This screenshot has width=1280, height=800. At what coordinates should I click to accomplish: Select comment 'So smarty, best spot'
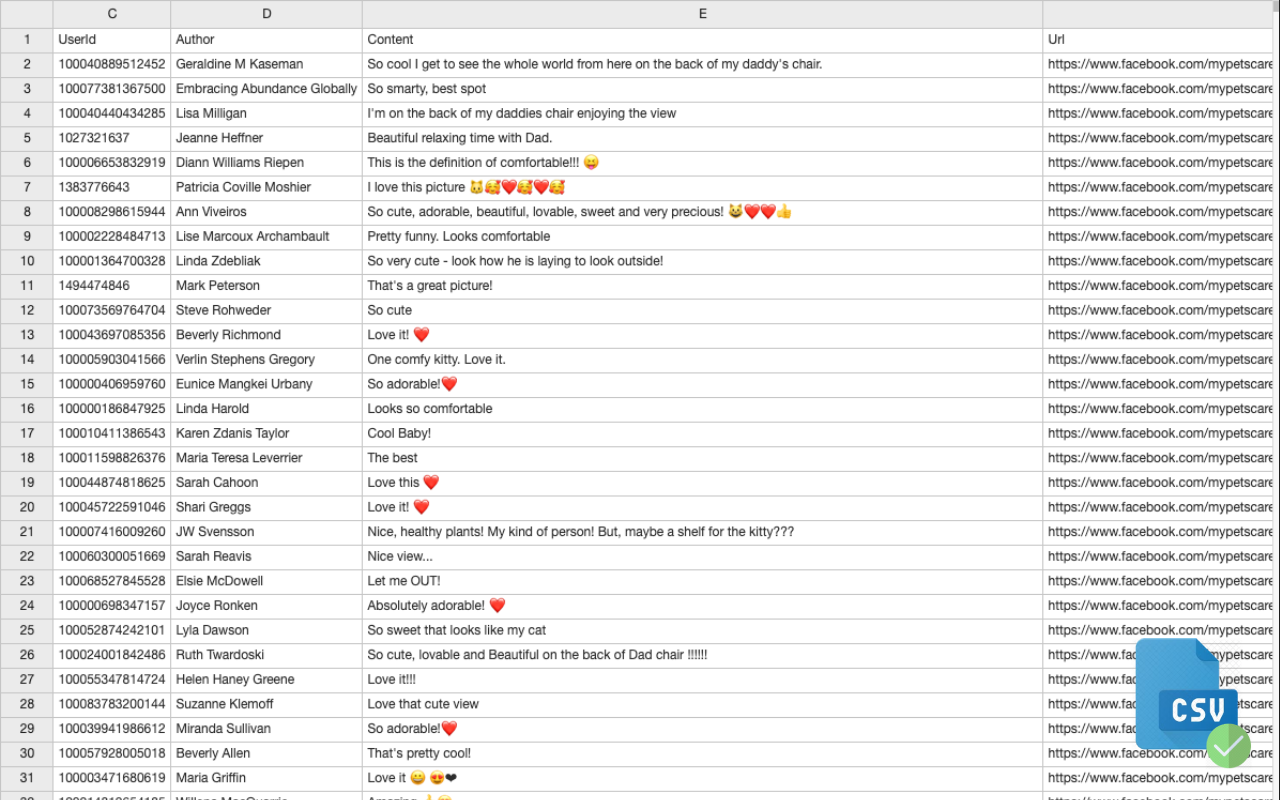(703, 89)
